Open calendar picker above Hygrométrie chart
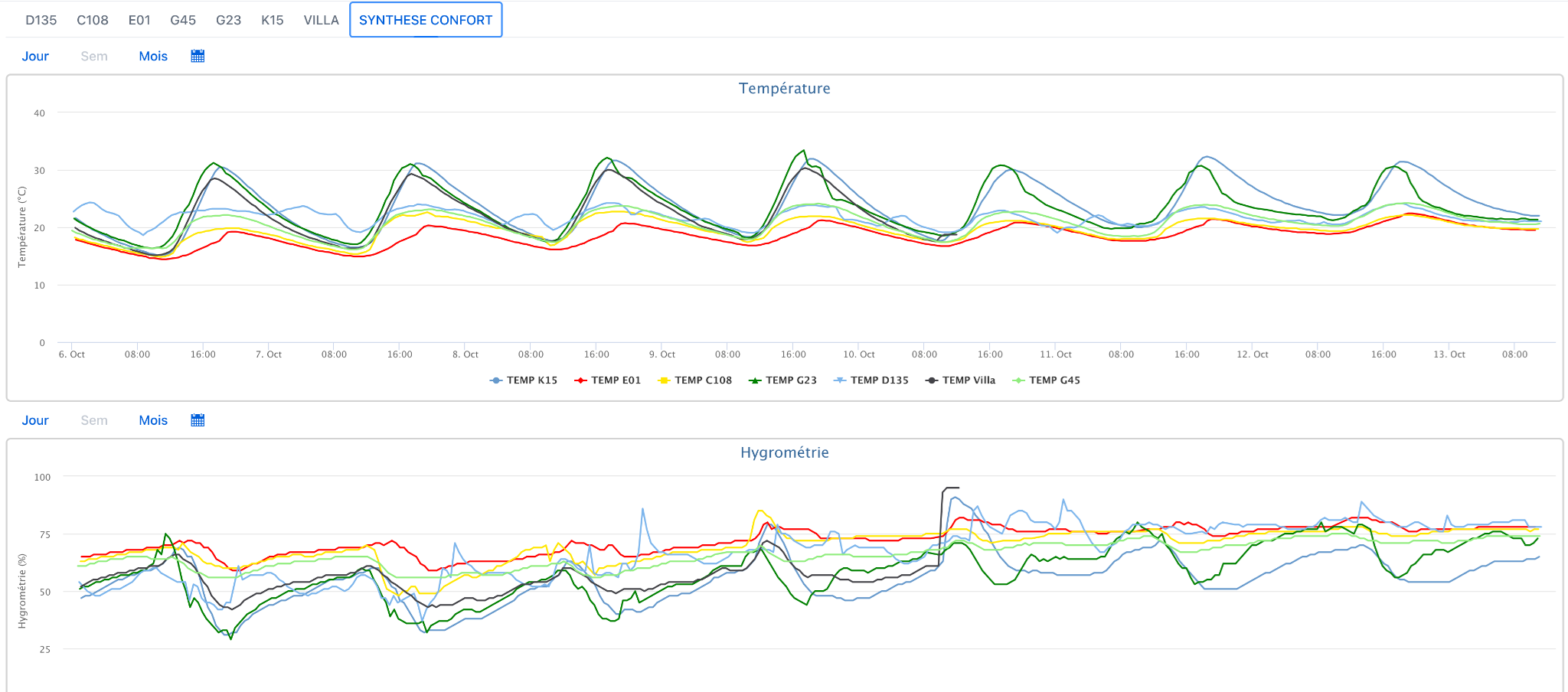The height and width of the screenshot is (692, 1568). click(x=198, y=420)
